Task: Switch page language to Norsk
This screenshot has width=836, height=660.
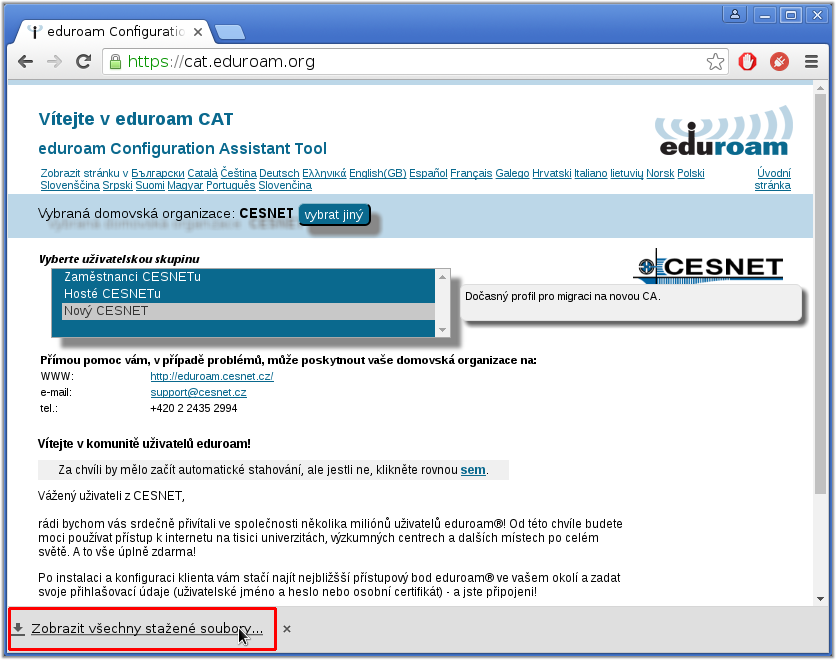Action: point(661,173)
